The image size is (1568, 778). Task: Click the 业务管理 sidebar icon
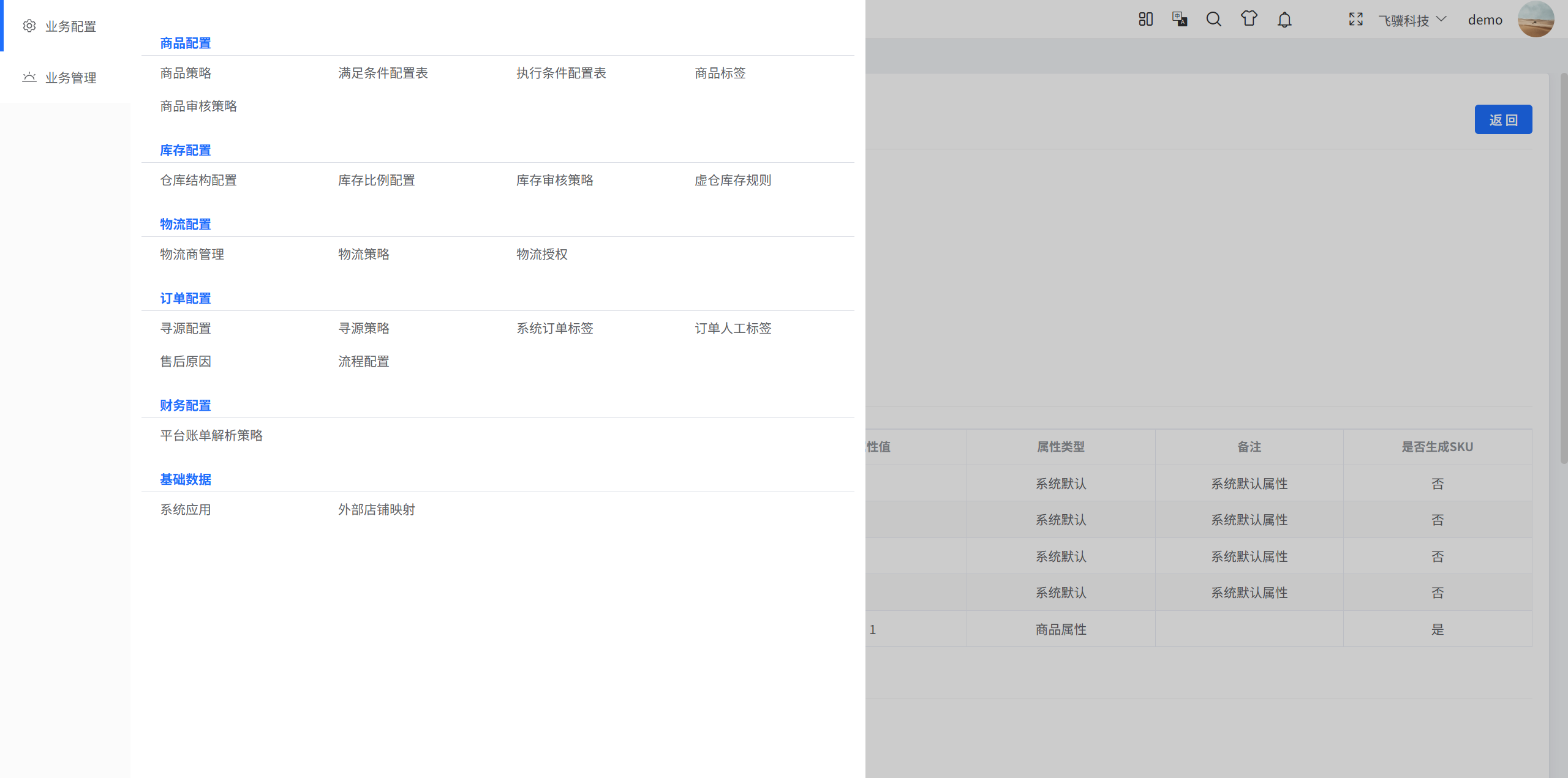pyautogui.click(x=29, y=77)
